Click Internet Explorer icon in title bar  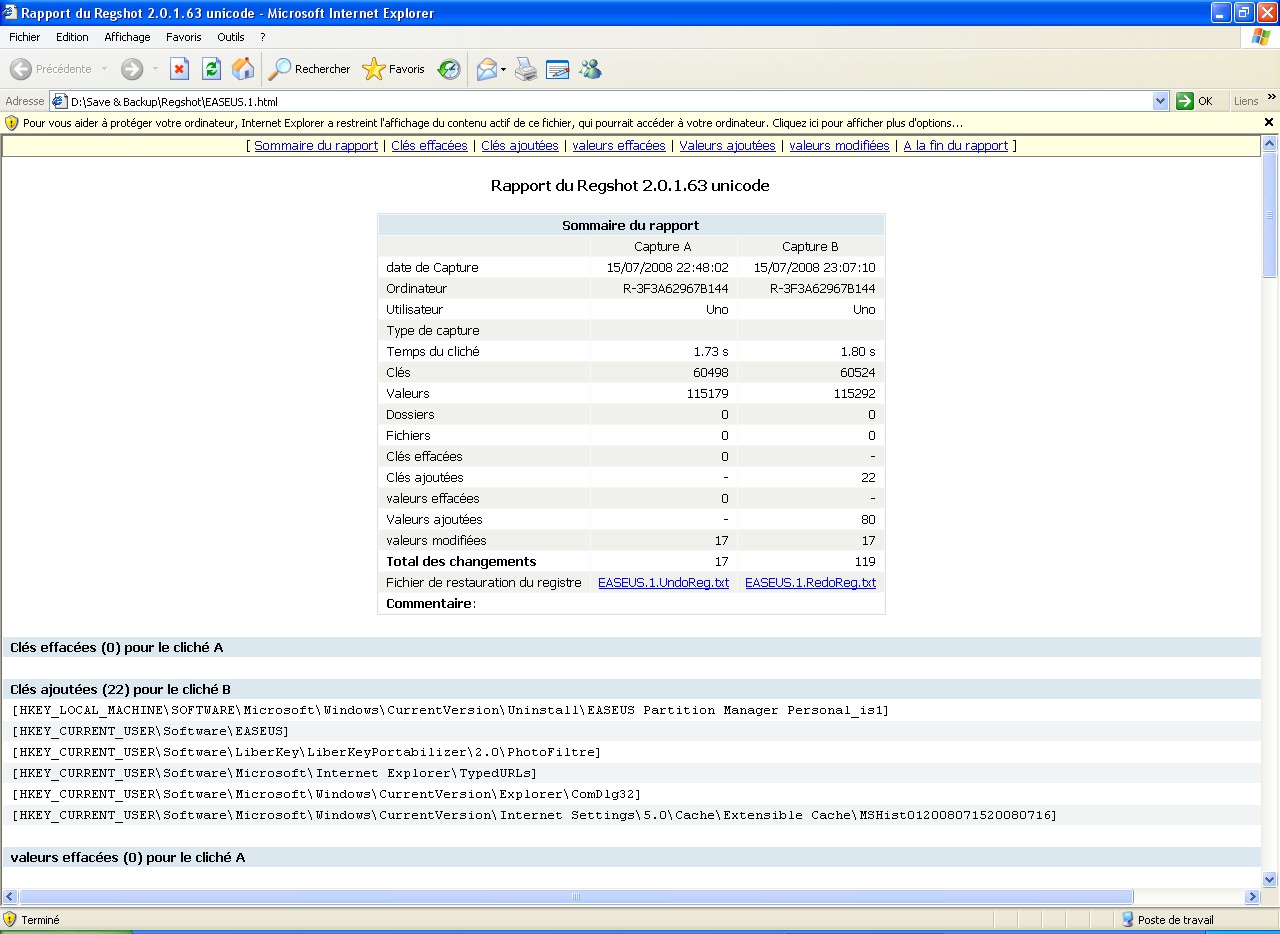click(x=11, y=13)
